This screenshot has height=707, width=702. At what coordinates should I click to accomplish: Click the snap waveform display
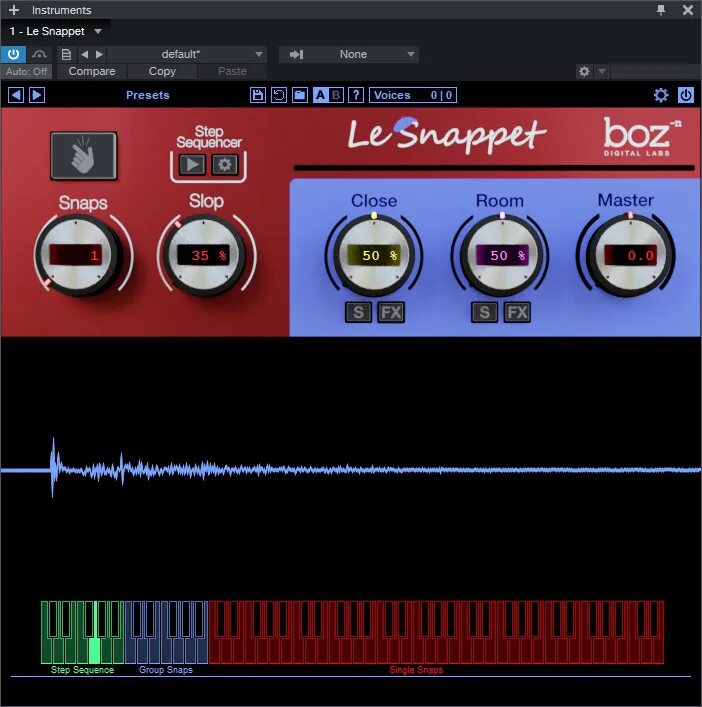coord(351,469)
